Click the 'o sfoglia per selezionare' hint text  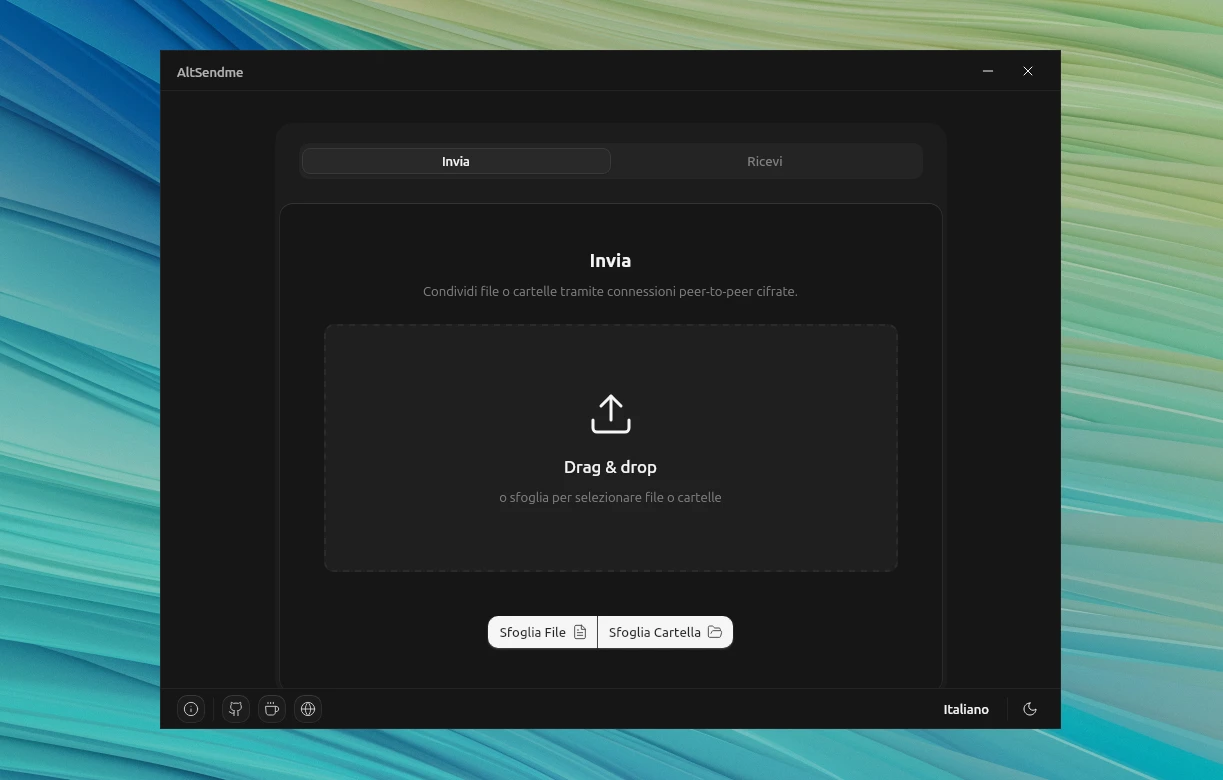(x=610, y=497)
